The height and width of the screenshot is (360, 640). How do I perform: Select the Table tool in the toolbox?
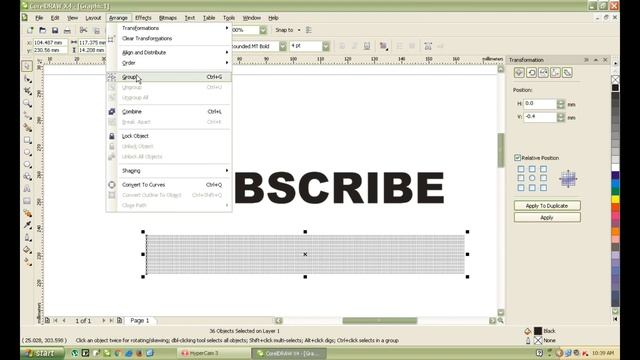(x=27, y=201)
